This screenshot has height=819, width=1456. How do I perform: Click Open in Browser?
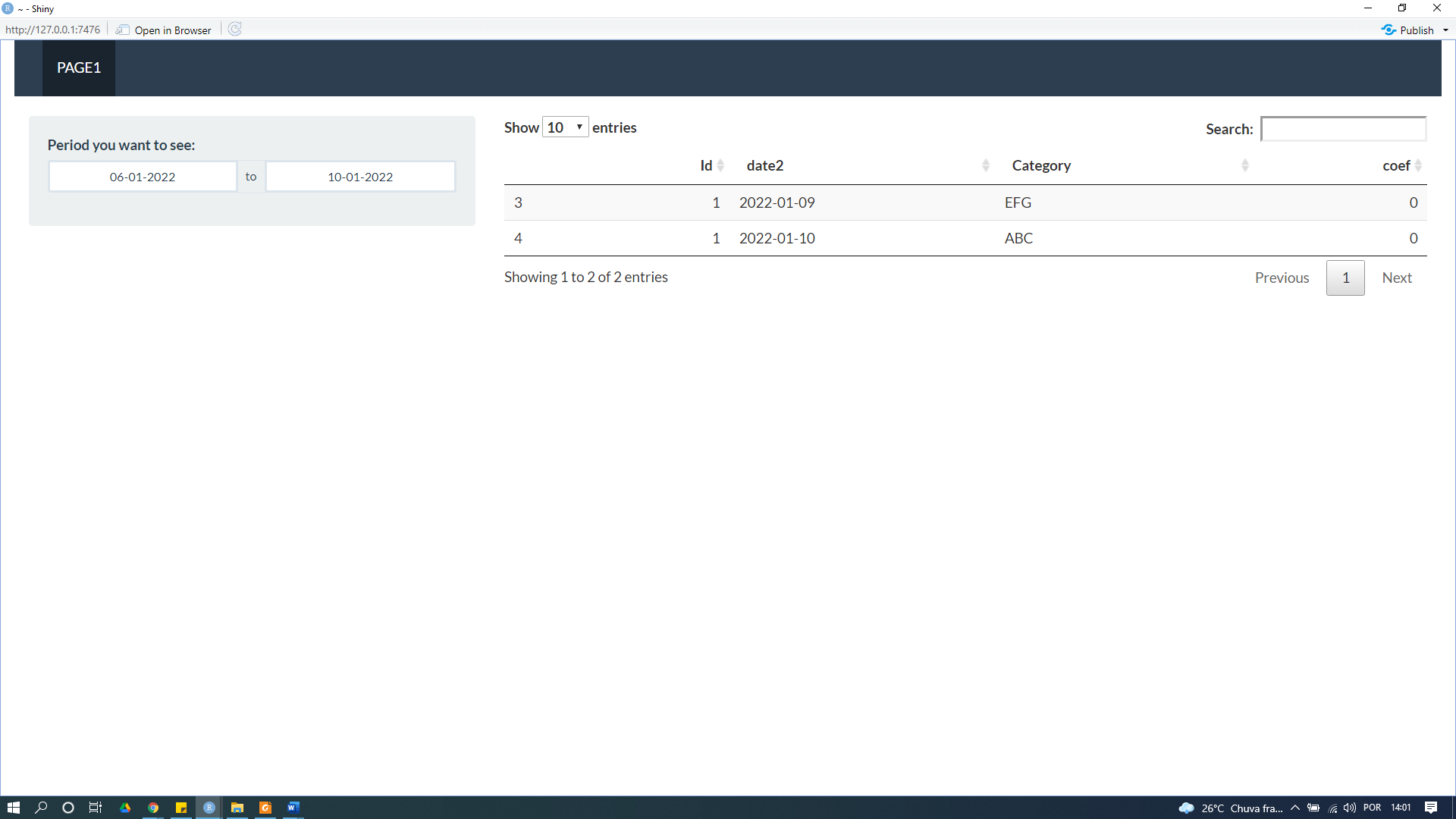(164, 30)
